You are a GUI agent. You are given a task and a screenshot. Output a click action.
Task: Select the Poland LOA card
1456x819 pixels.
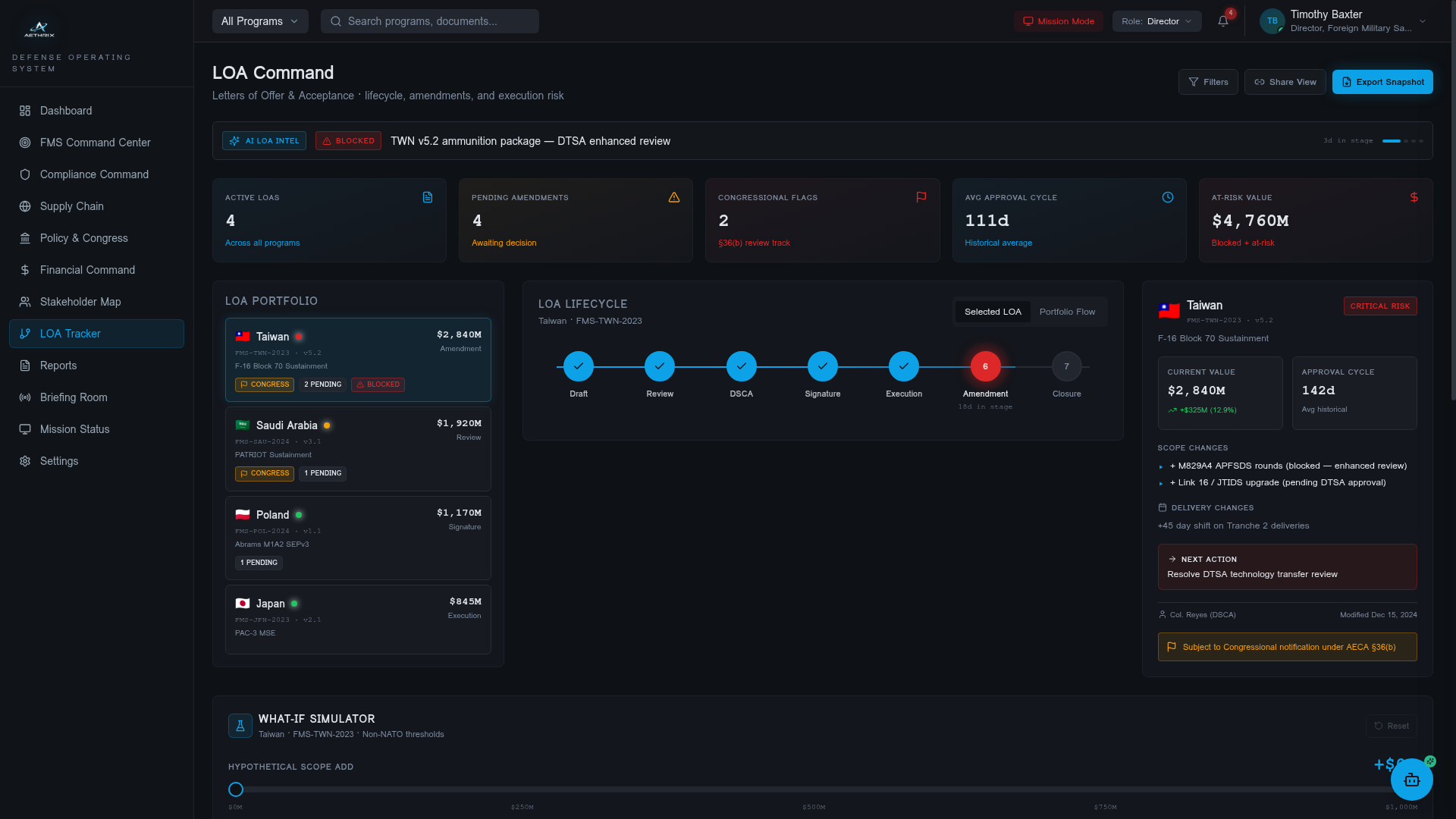(358, 538)
